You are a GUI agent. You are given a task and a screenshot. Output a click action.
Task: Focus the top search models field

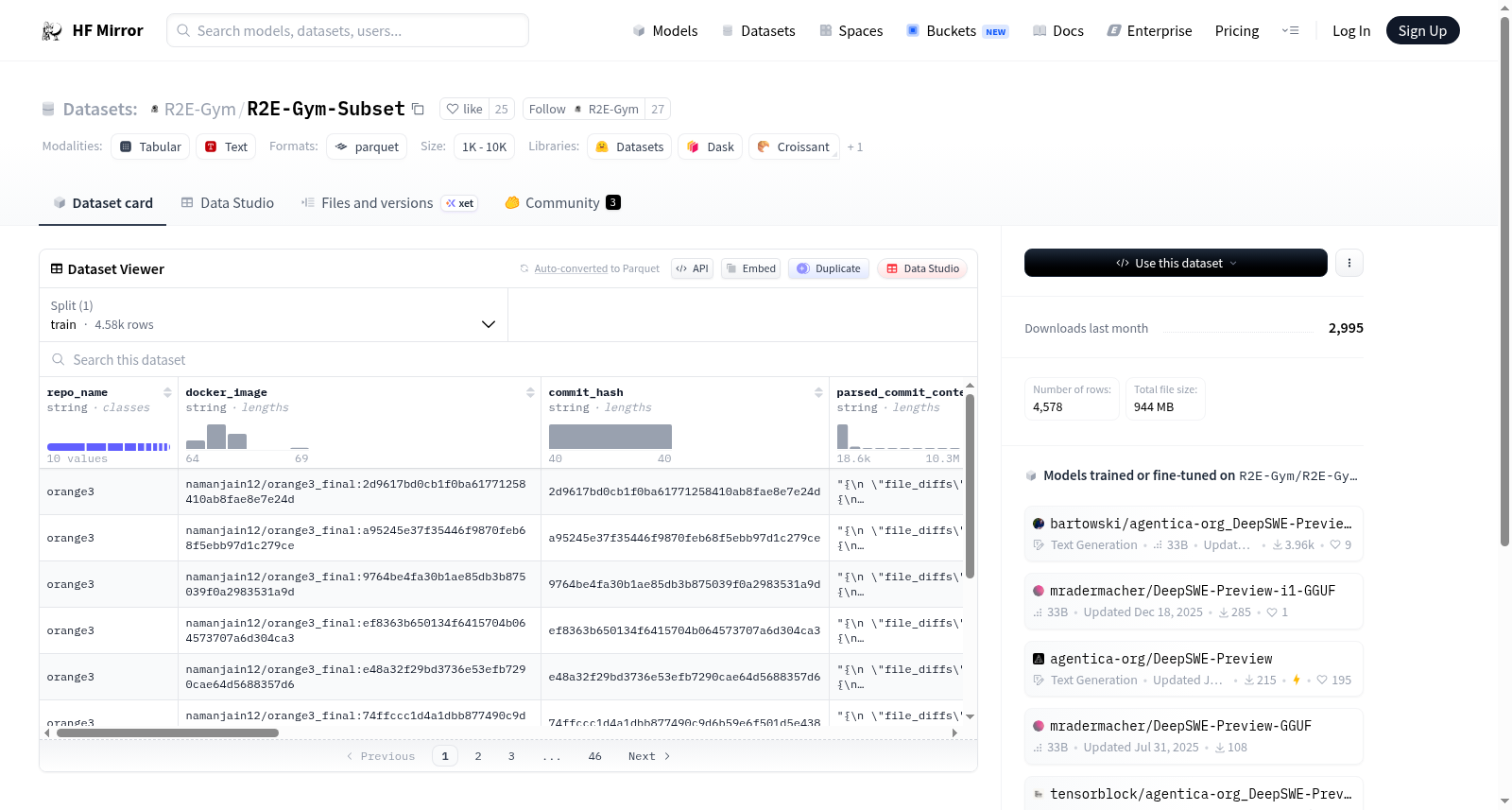348,30
